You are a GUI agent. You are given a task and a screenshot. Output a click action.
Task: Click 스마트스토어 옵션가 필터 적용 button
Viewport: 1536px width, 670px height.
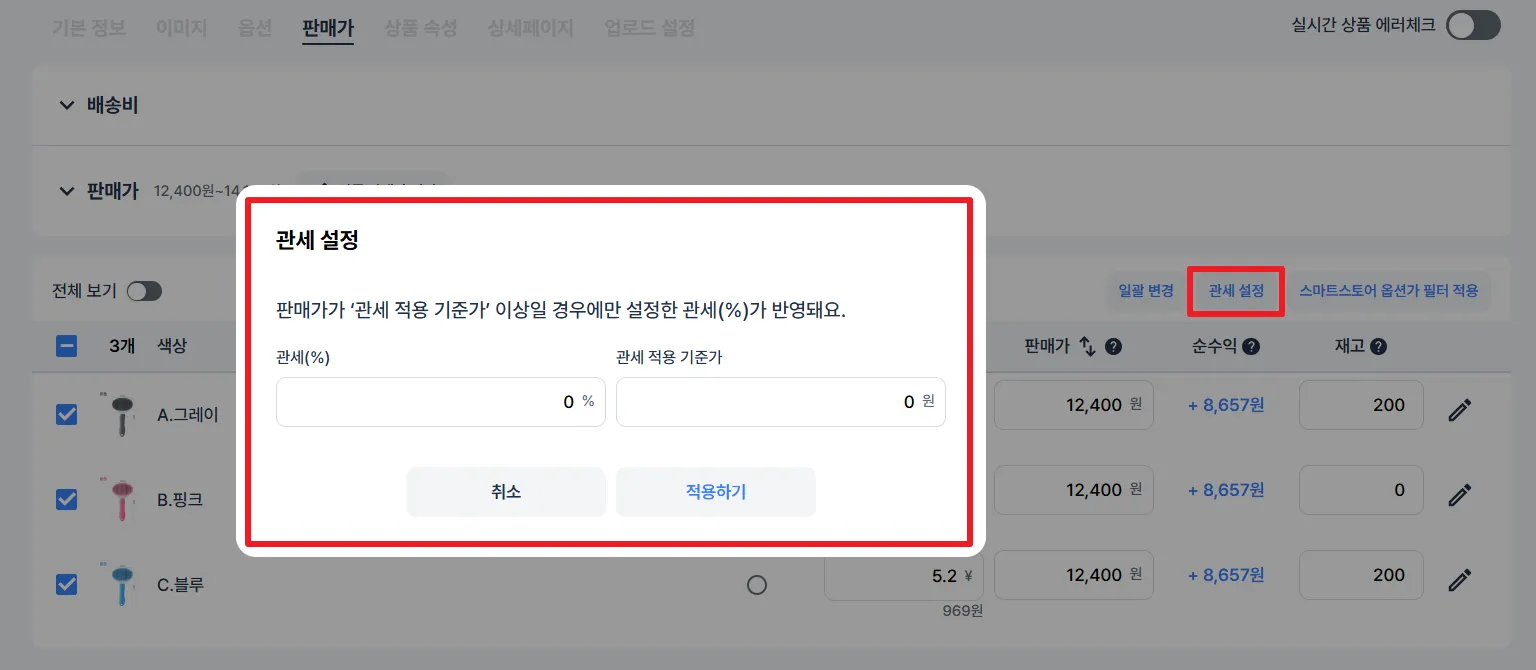pos(1388,291)
